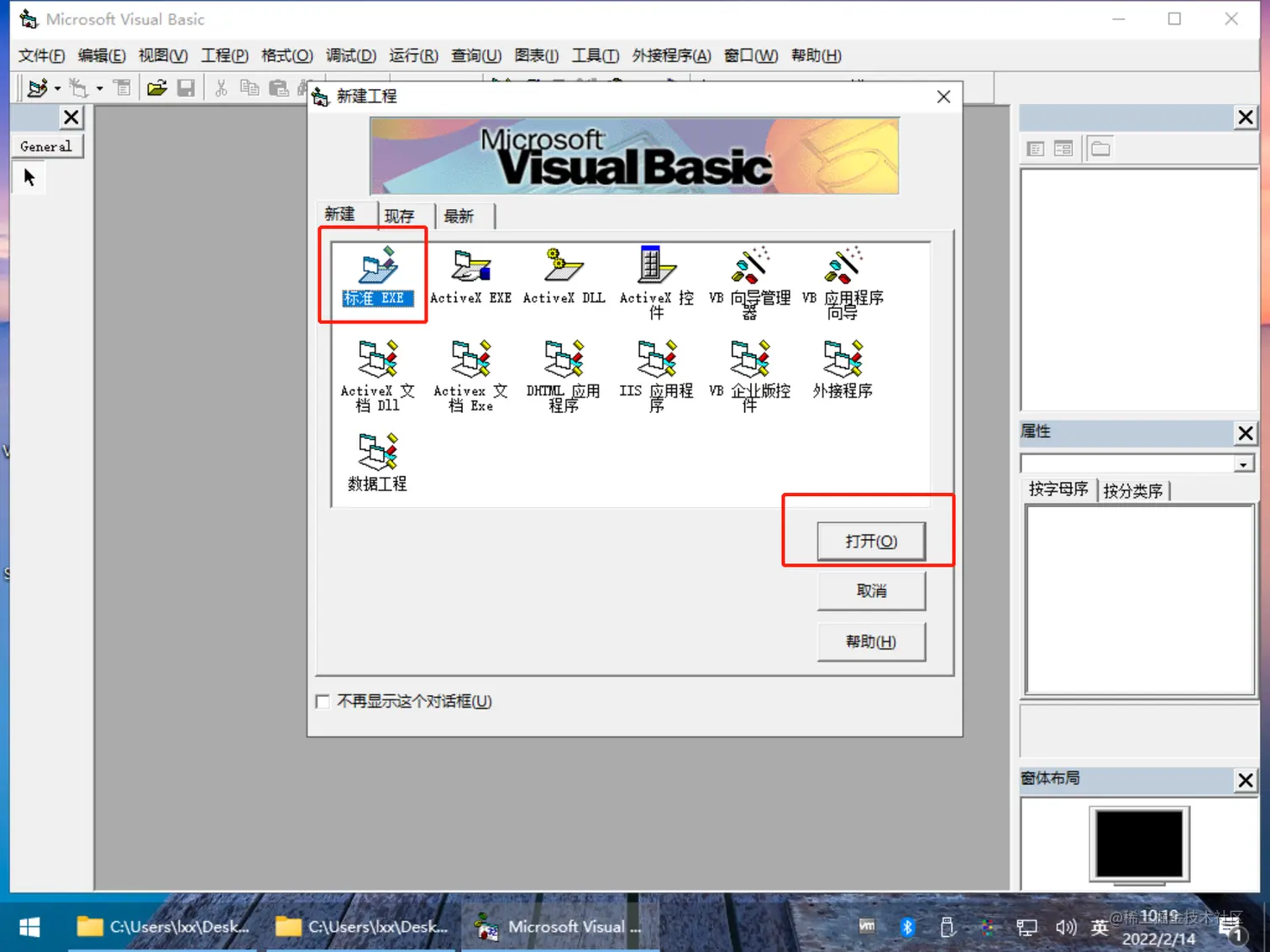This screenshot has width=1270, height=952.
Task: Click the Save Project floppy icon
Action: coord(186,87)
